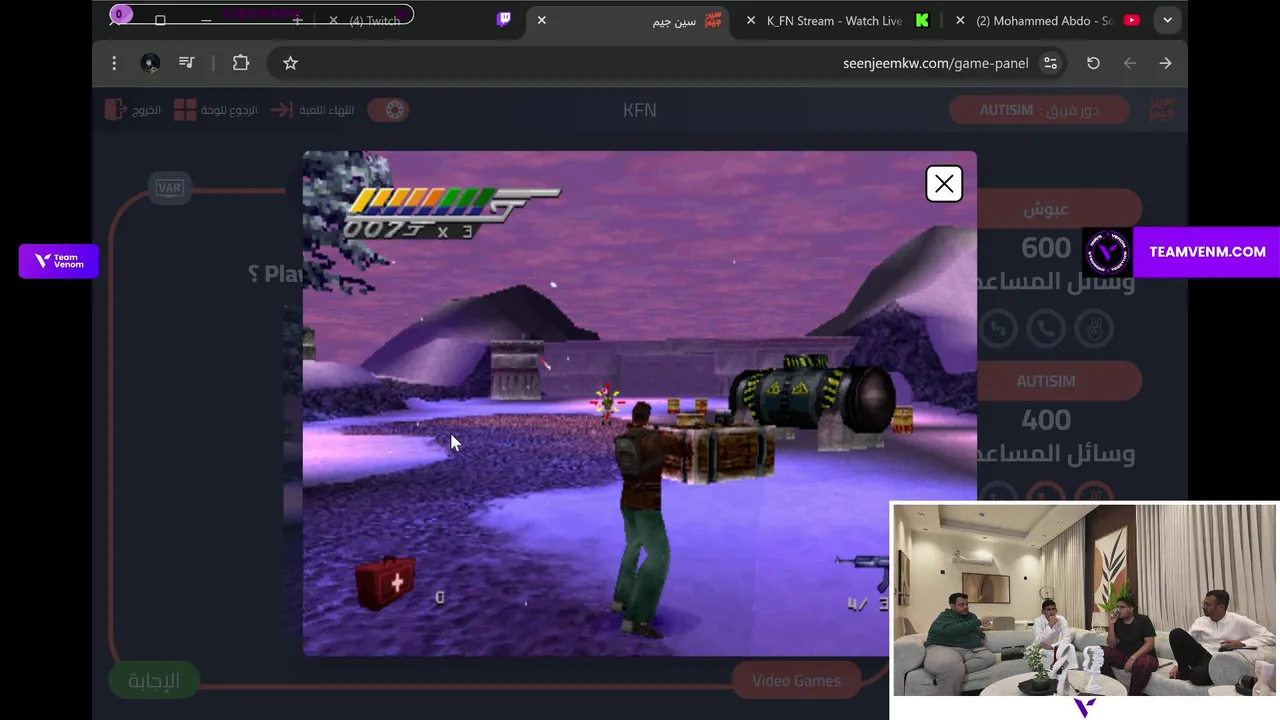Open the browser three-dot menu
The height and width of the screenshot is (720, 1280).
114,63
